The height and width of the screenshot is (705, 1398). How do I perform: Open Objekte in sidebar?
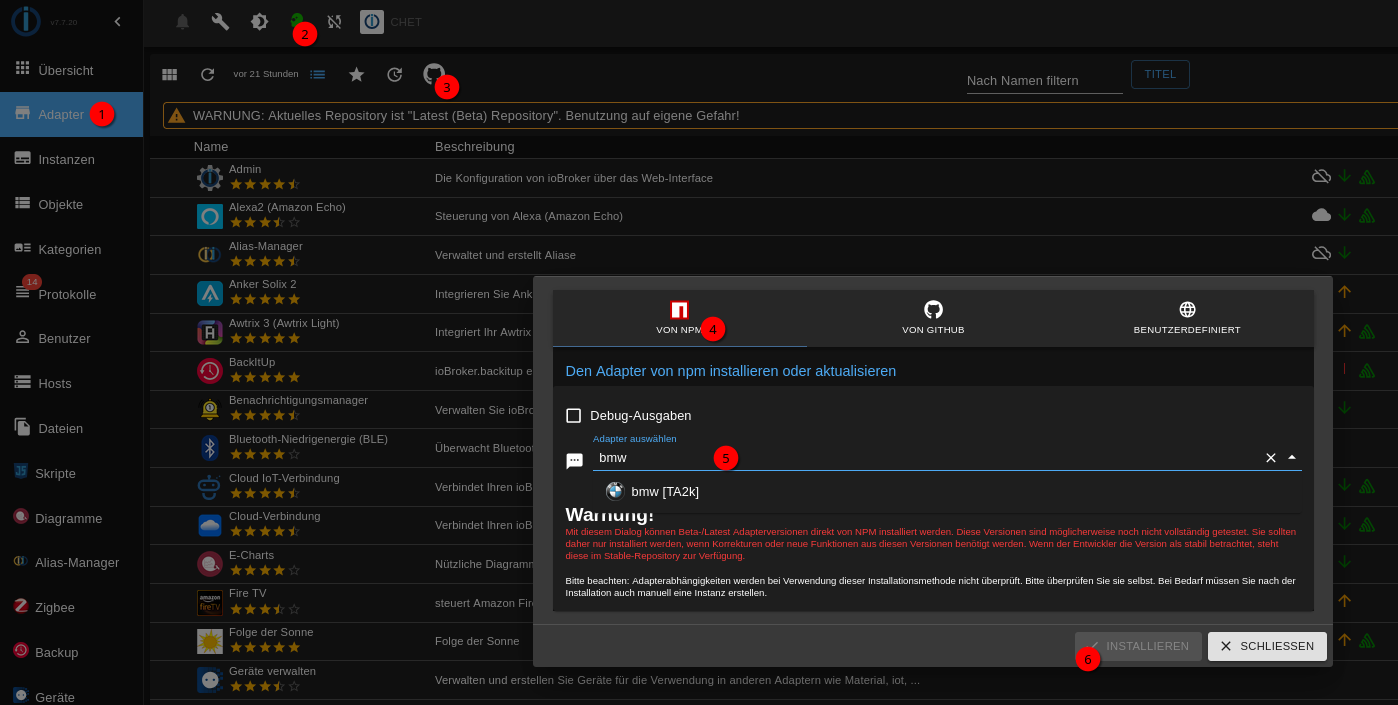click(x=71, y=204)
